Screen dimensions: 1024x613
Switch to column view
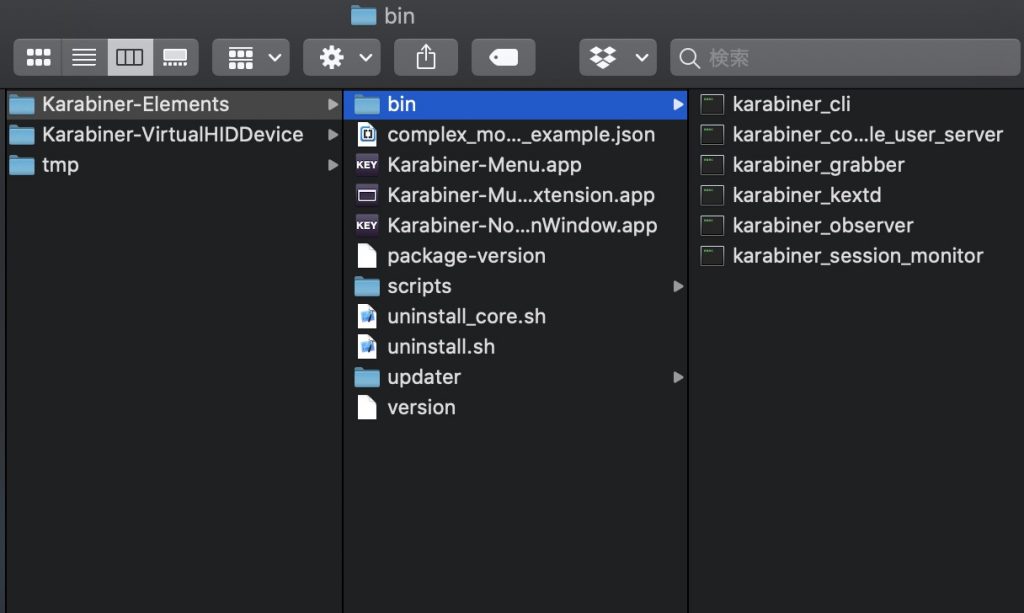click(130, 57)
